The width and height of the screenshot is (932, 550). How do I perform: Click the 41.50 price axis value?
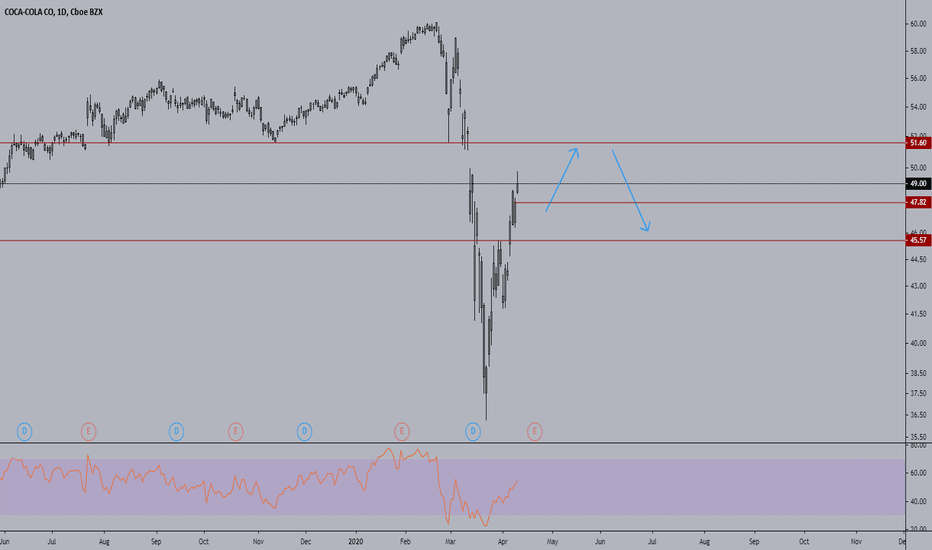[918, 314]
